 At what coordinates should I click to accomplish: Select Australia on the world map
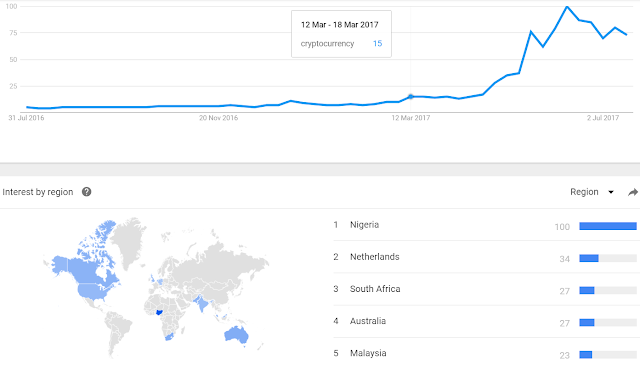pyautogui.click(x=237, y=335)
